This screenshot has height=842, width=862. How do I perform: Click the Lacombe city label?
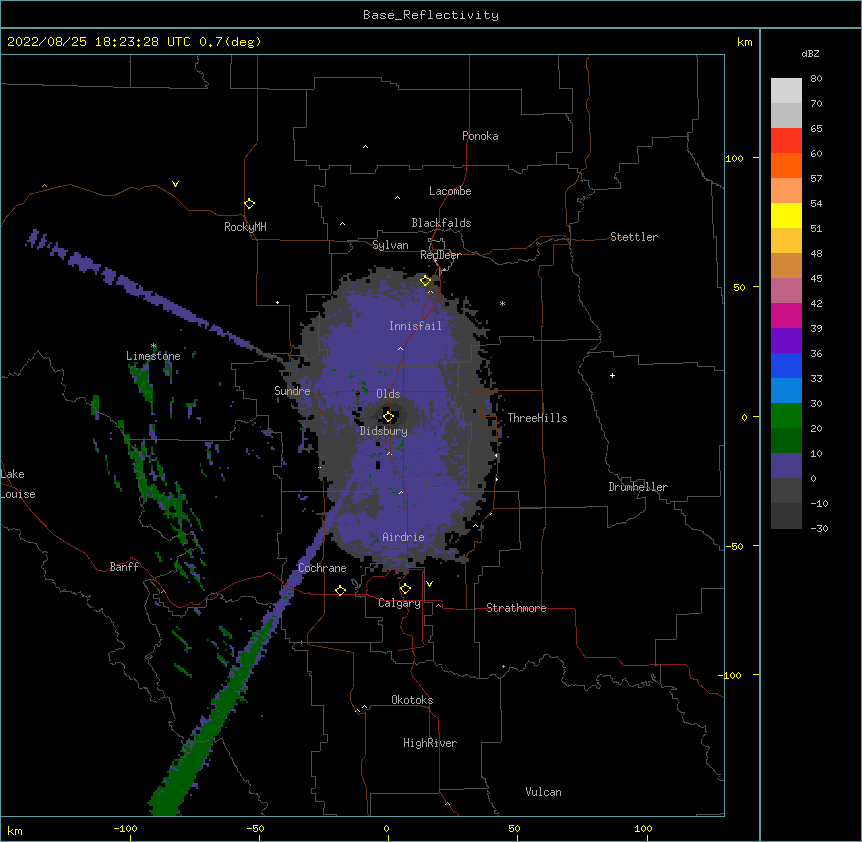click(450, 191)
